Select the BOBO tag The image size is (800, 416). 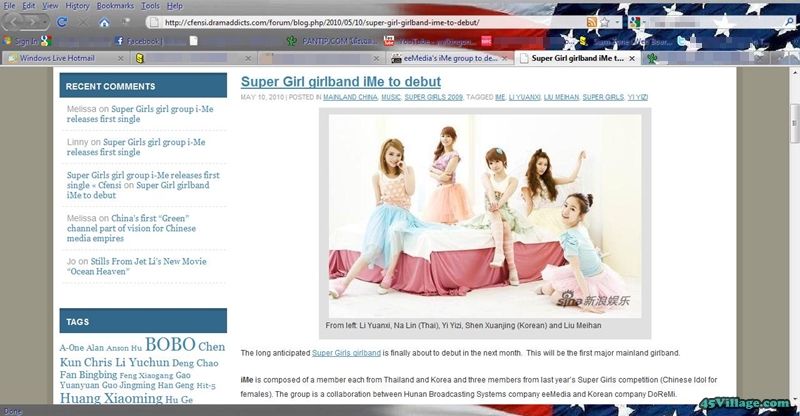click(x=170, y=345)
